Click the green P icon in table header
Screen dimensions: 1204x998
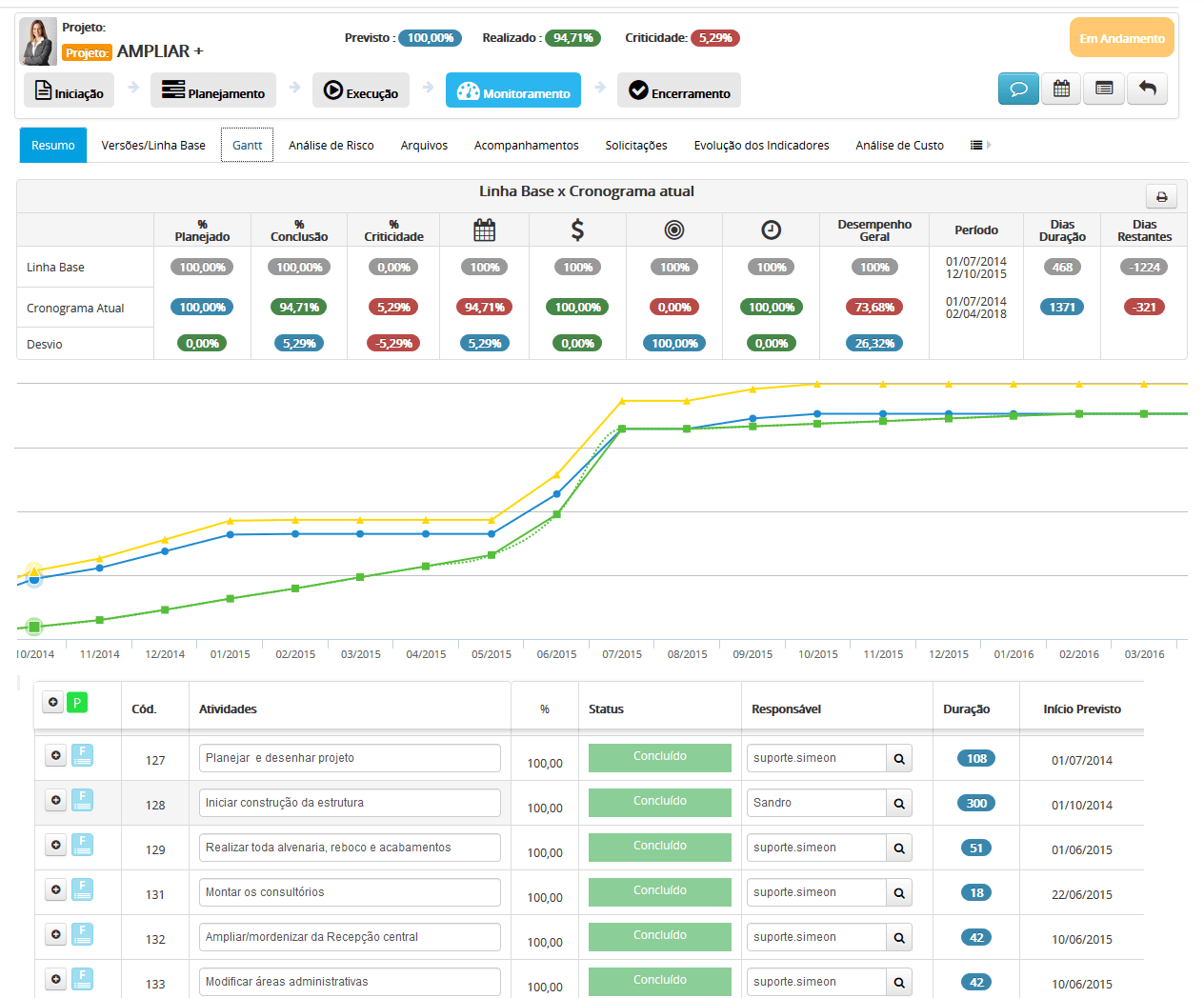coord(77,703)
